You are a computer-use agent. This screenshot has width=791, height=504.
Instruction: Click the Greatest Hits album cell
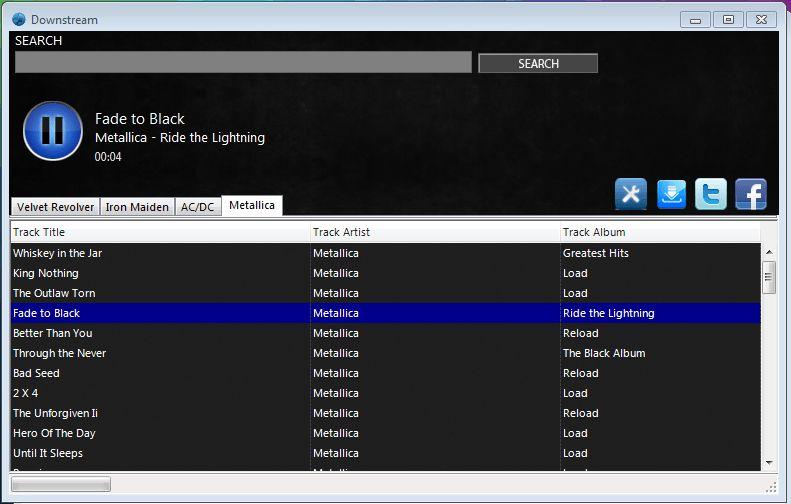[x=660, y=253]
